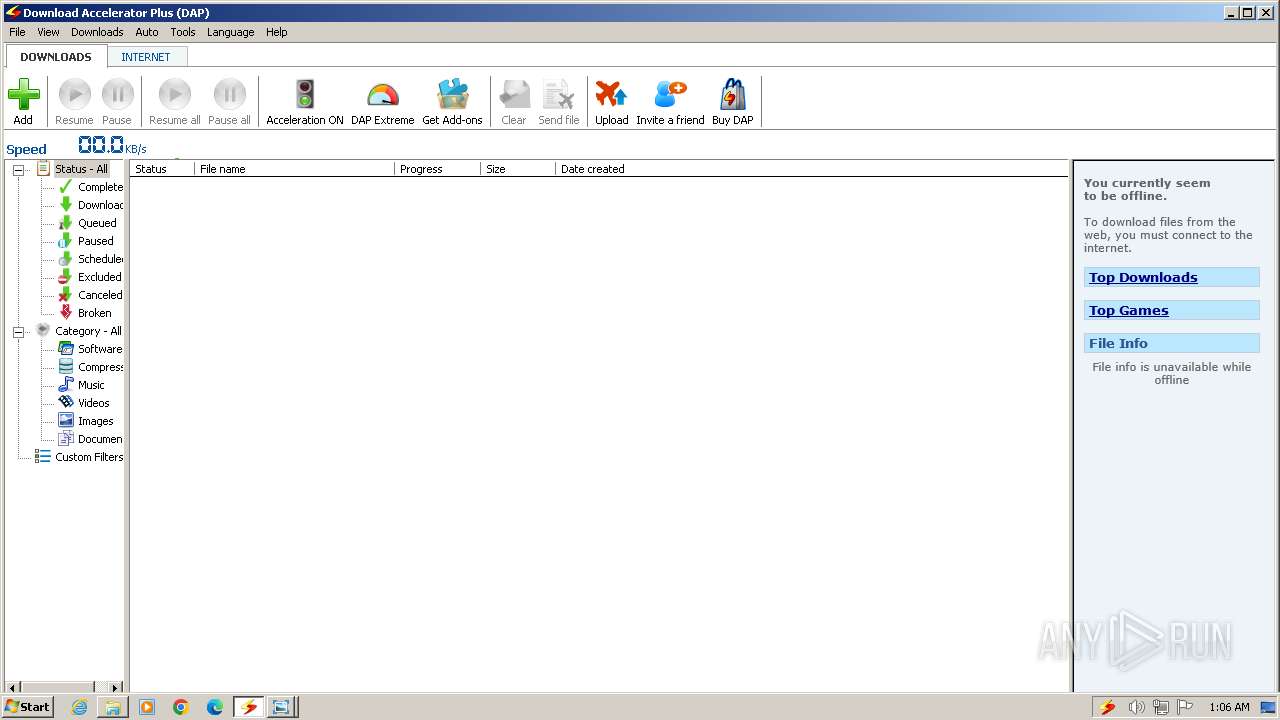Open Microsoft Edge from the taskbar
Screen dimensions: 1280x720
pyautogui.click(x=215, y=707)
